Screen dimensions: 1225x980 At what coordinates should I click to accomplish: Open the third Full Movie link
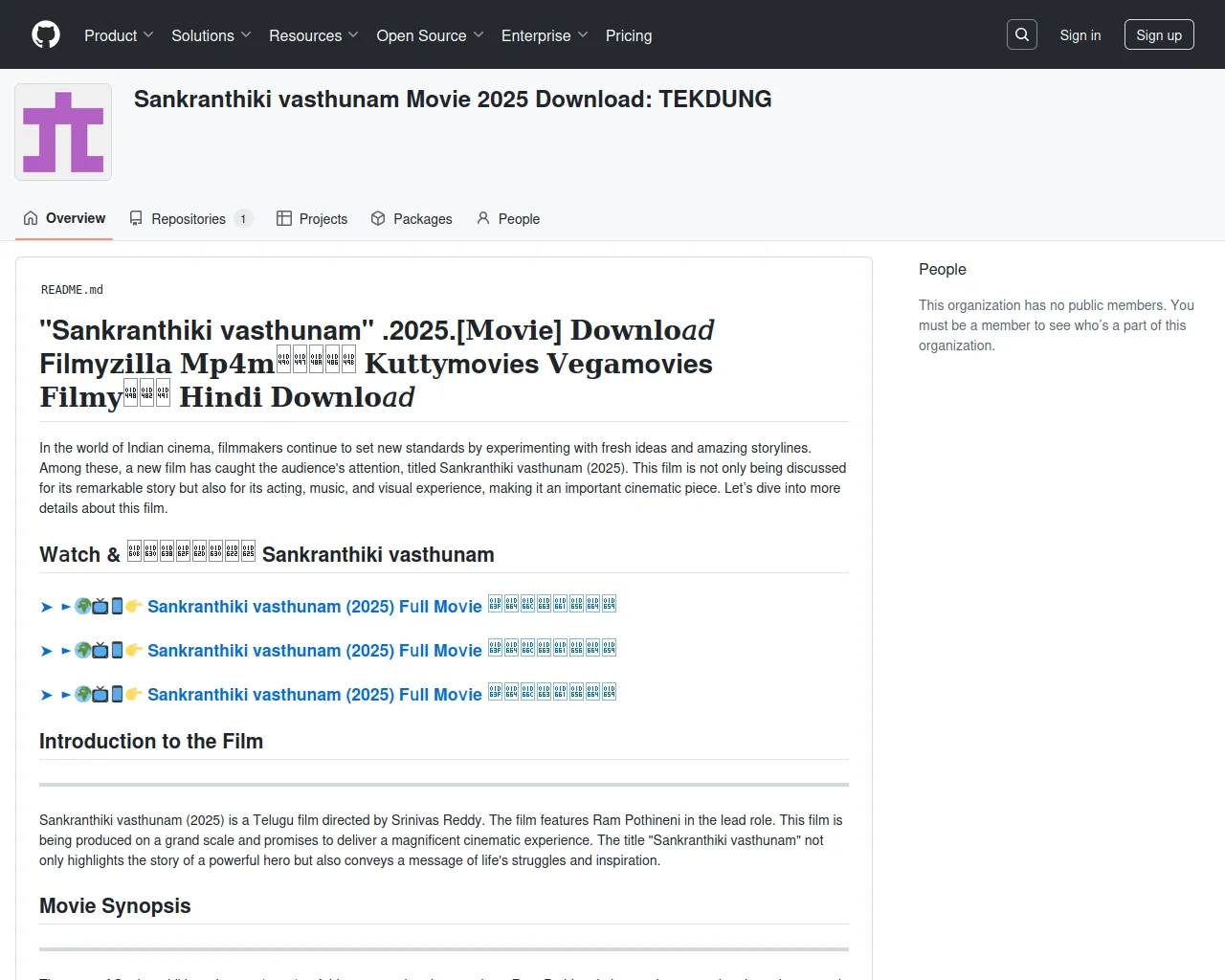pyautogui.click(x=315, y=695)
